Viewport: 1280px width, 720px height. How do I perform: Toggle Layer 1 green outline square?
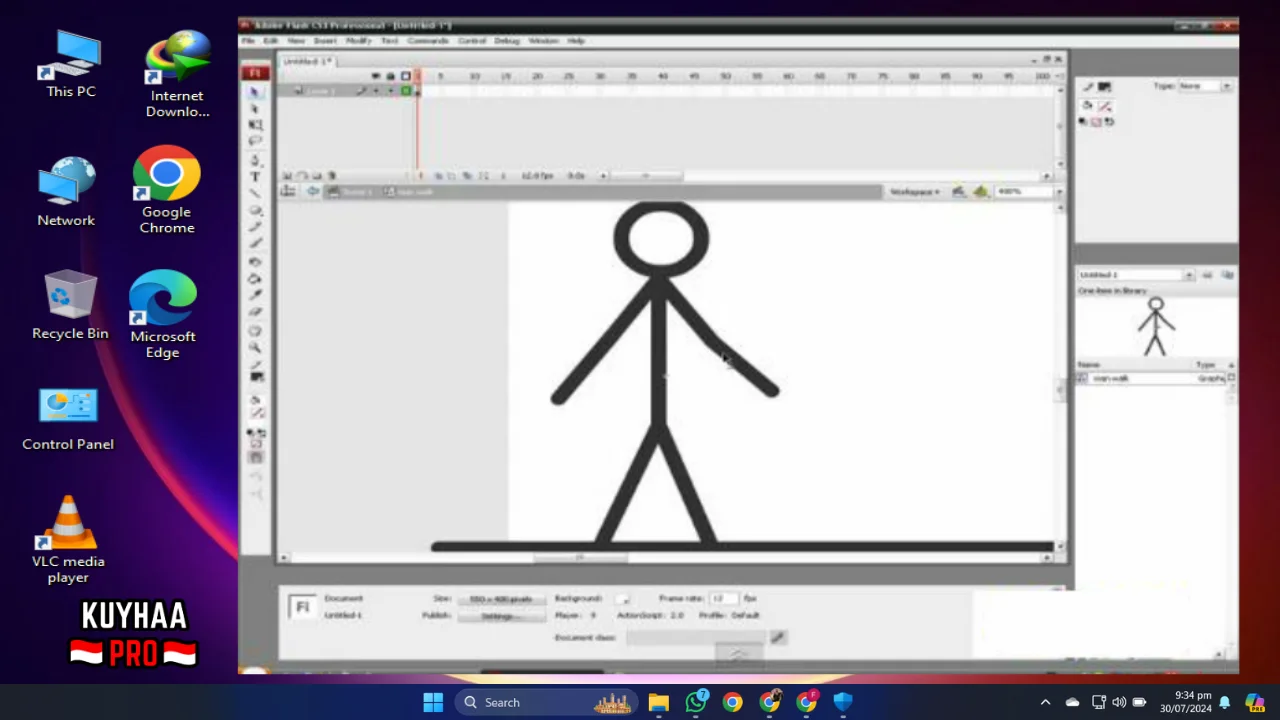click(405, 91)
